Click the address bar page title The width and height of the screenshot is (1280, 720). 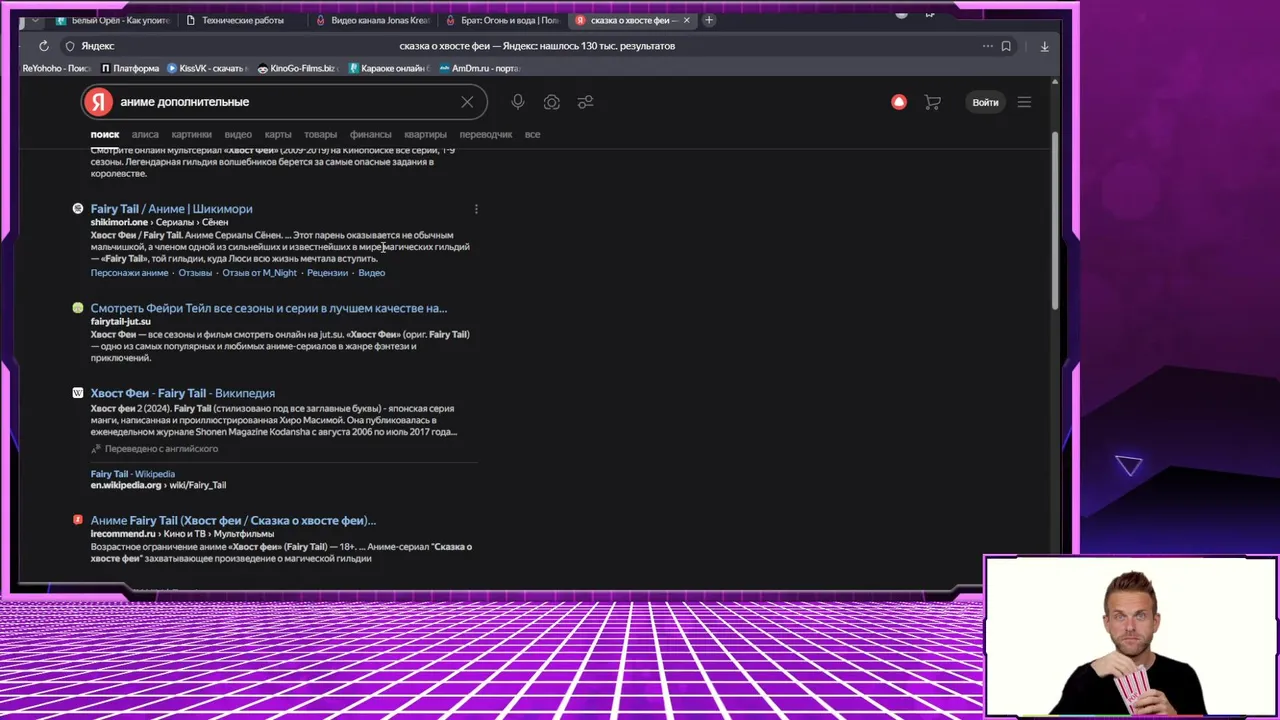pos(537,46)
